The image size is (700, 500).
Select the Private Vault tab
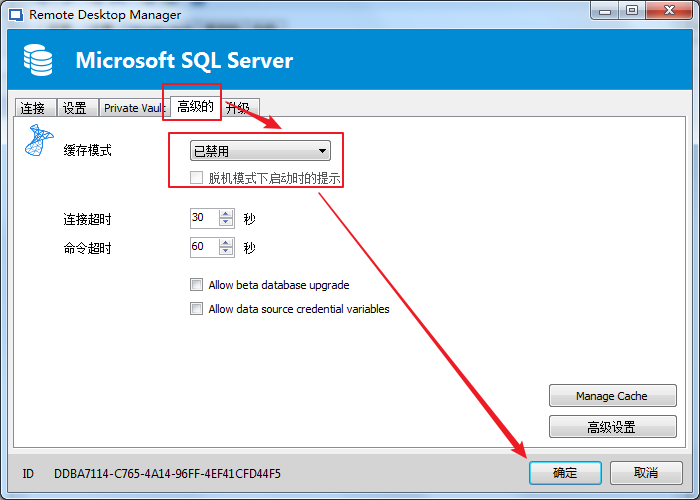coord(134,108)
